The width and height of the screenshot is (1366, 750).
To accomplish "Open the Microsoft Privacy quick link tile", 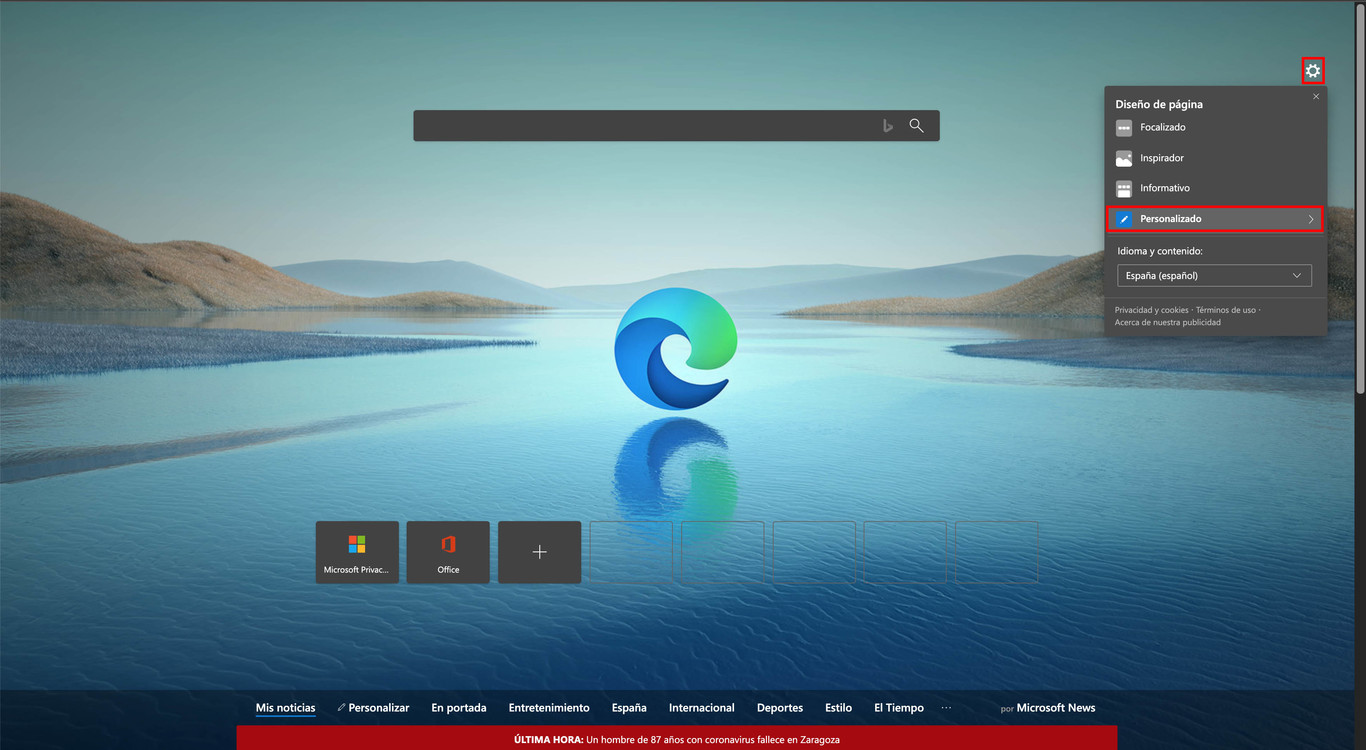I will (x=357, y=552).
